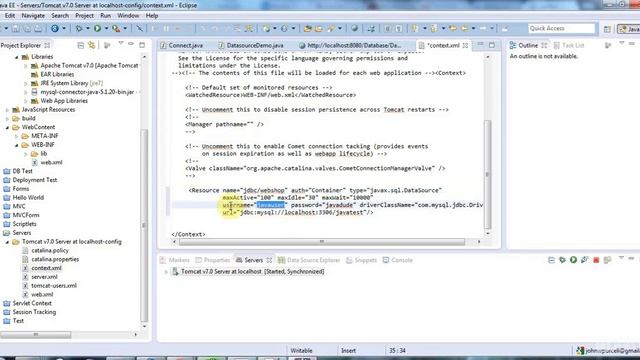
Task: Start the server in Servers view
Action: [x=573, y=260]
